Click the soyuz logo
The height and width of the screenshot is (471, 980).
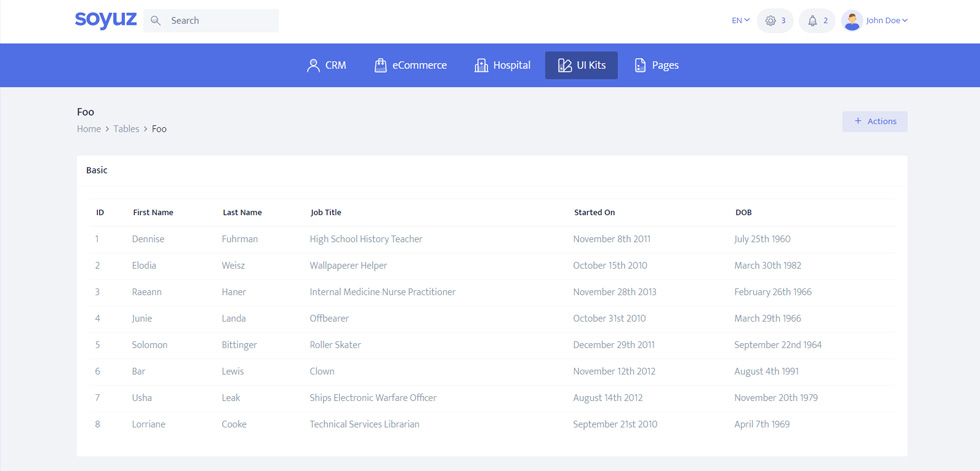pos(106,19)
